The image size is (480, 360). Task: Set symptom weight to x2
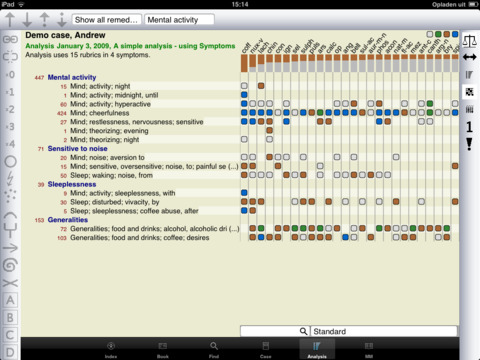click(x=10, y=109)
